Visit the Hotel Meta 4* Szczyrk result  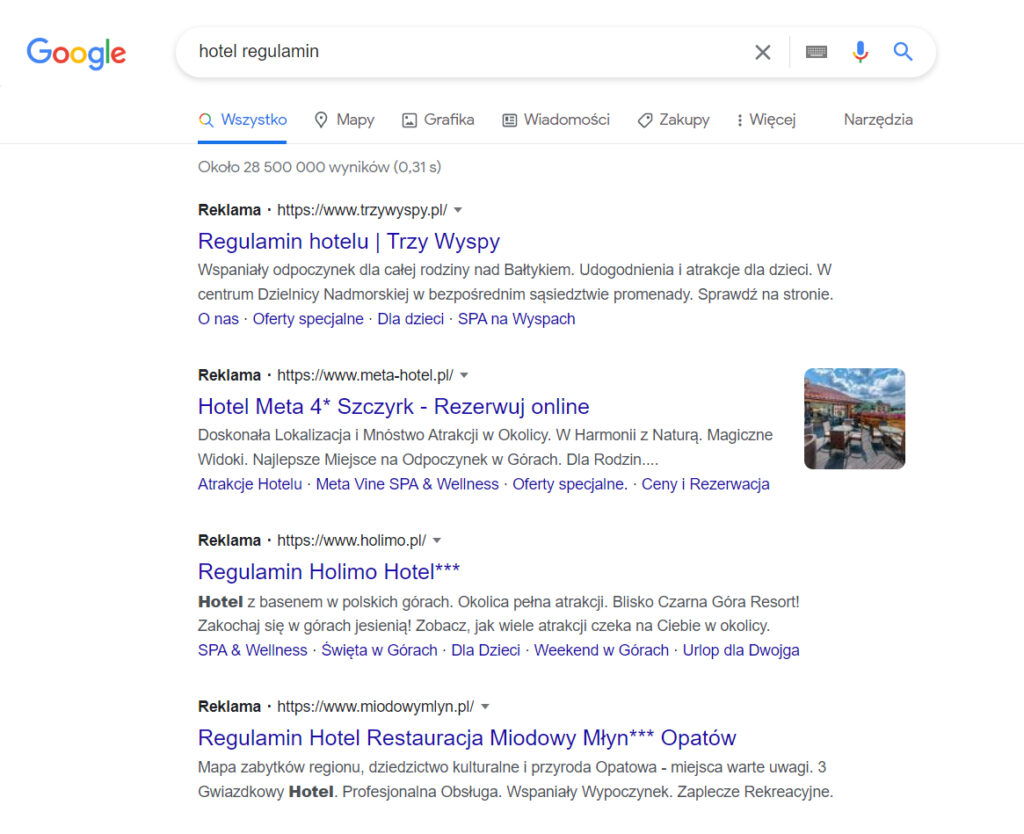tap(392, 406)
